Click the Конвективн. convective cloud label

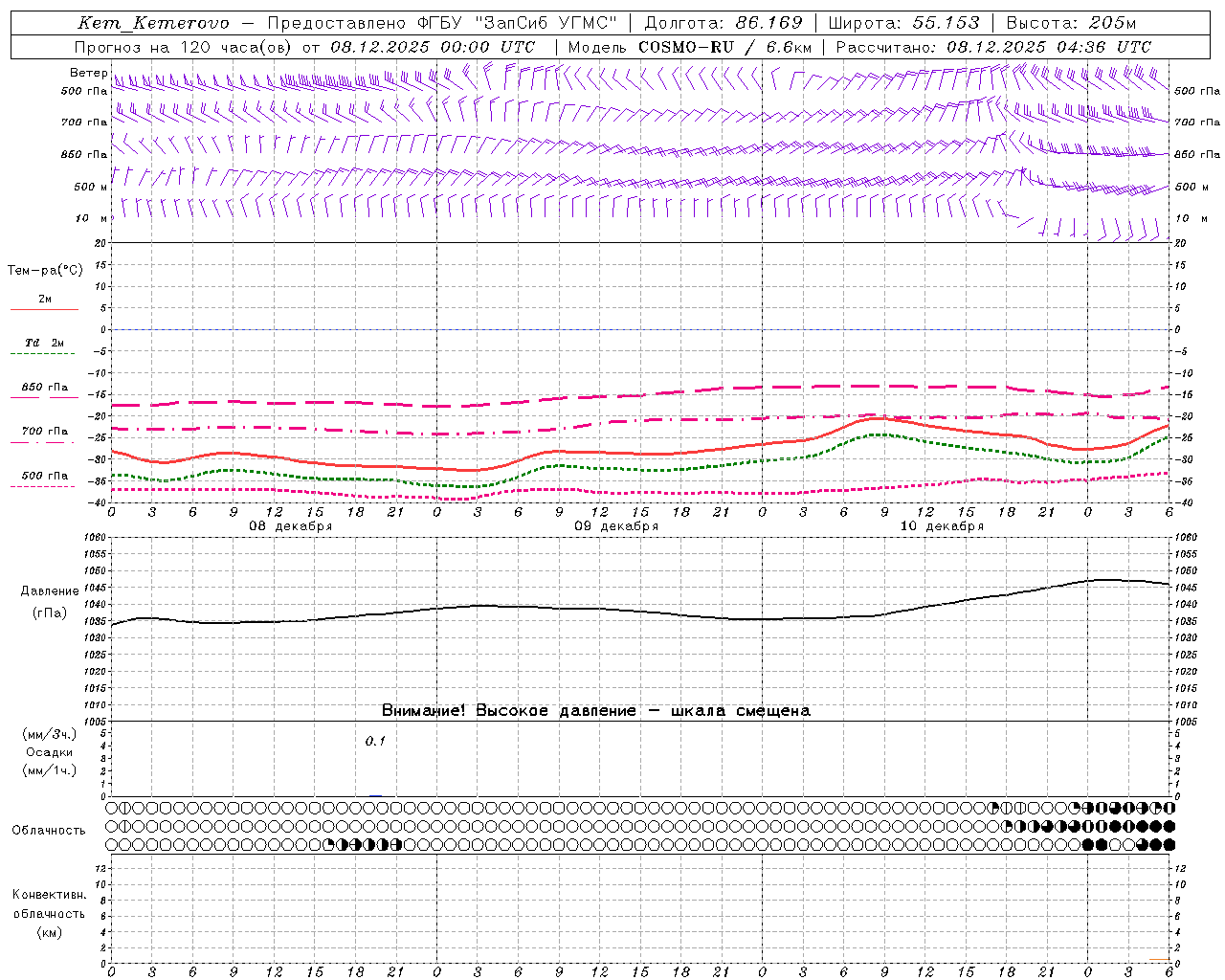[x=49, y=895]
